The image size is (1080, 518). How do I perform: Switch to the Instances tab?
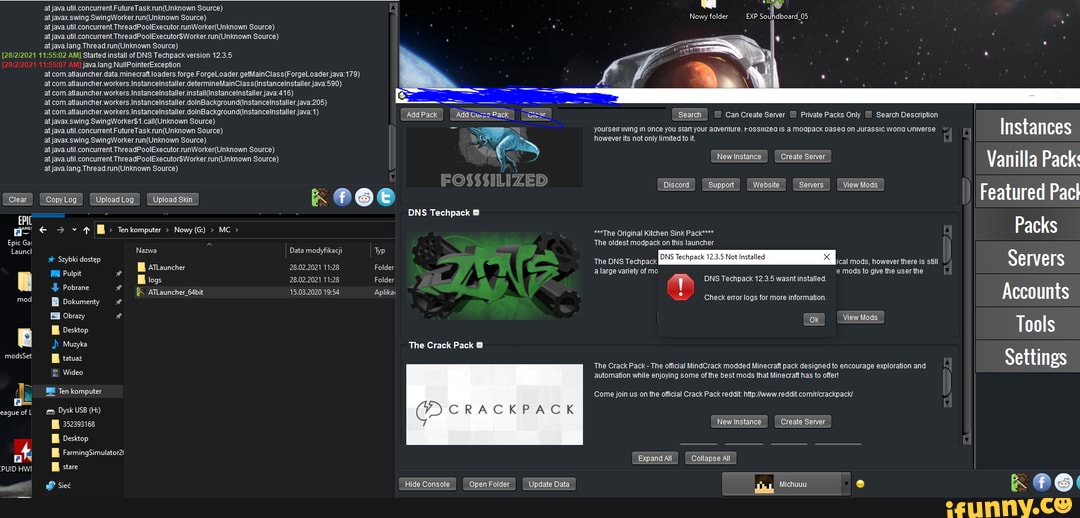(x=1034, y=127)
